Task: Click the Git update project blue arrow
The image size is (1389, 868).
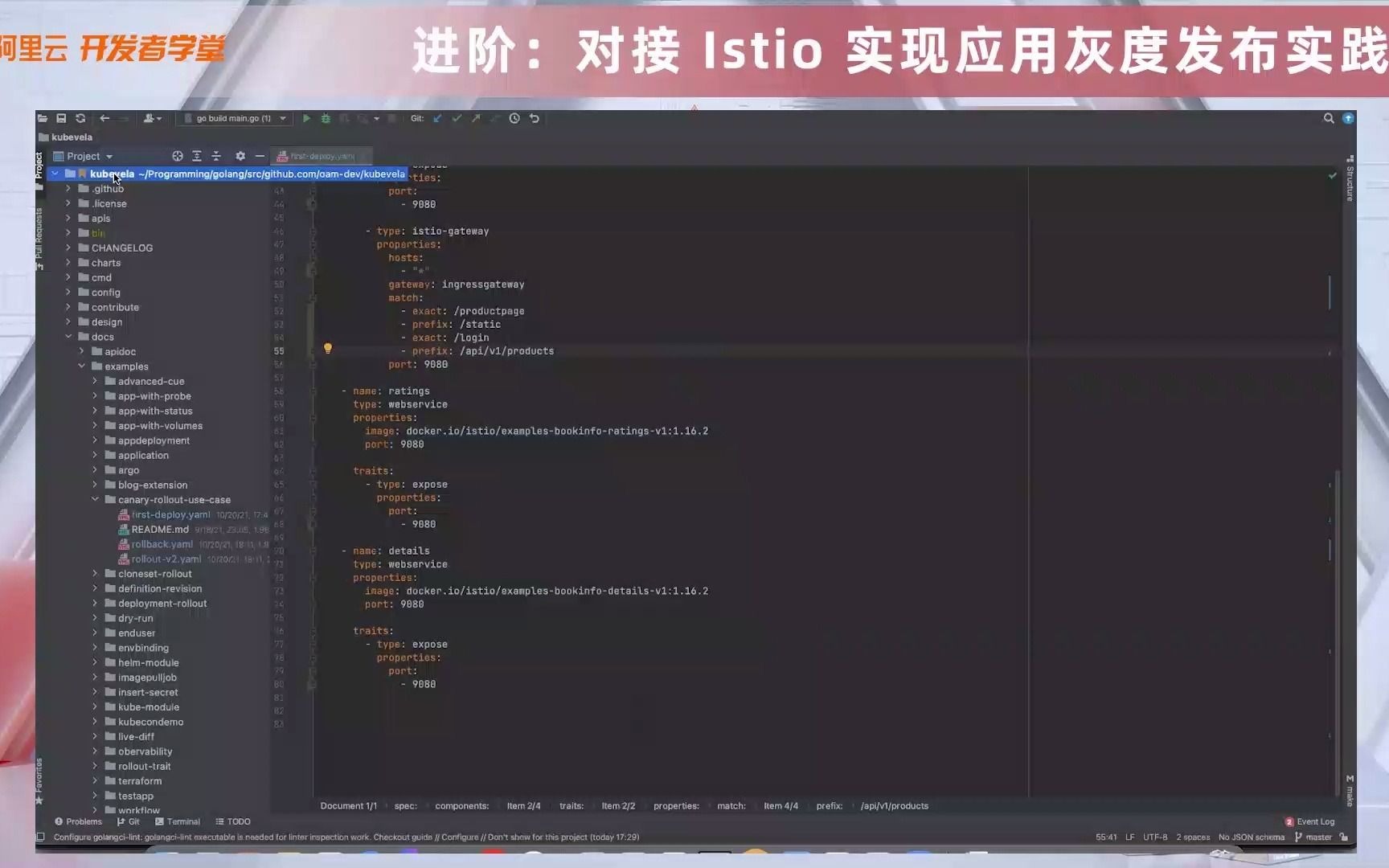Action: pyautogui.click(x=437, y=118)
